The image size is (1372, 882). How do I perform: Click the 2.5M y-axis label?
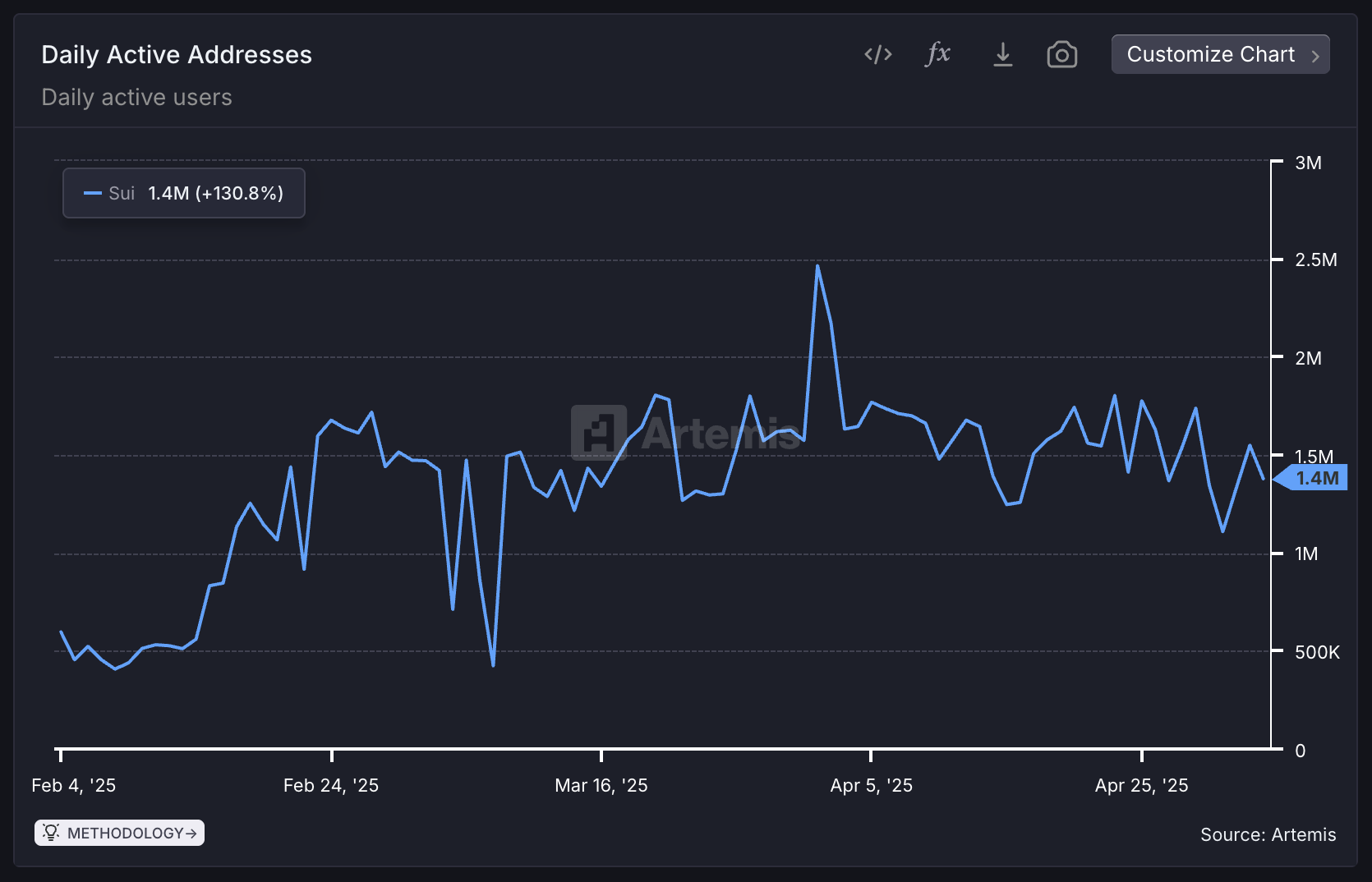1316,260
